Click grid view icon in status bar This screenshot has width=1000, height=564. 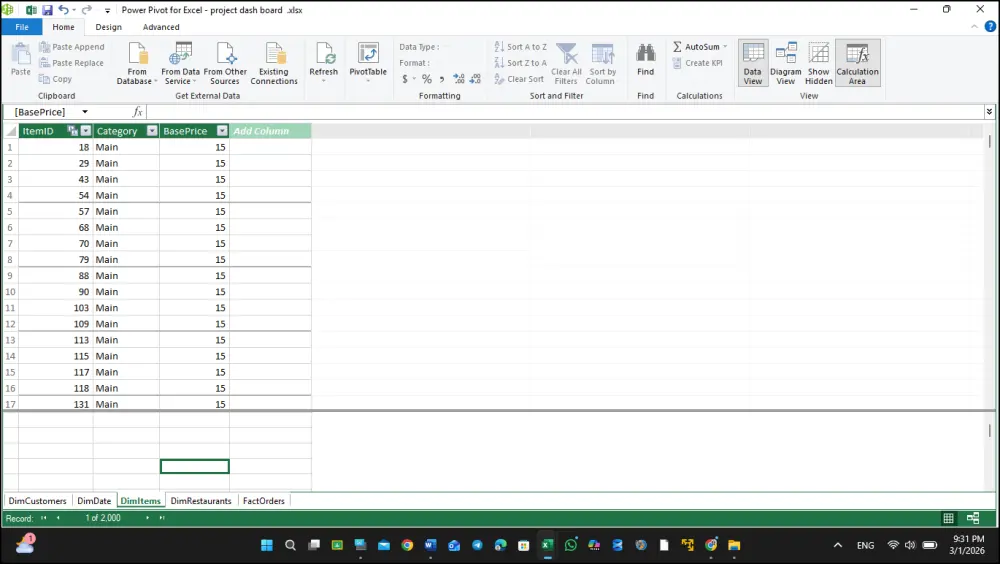948,518
